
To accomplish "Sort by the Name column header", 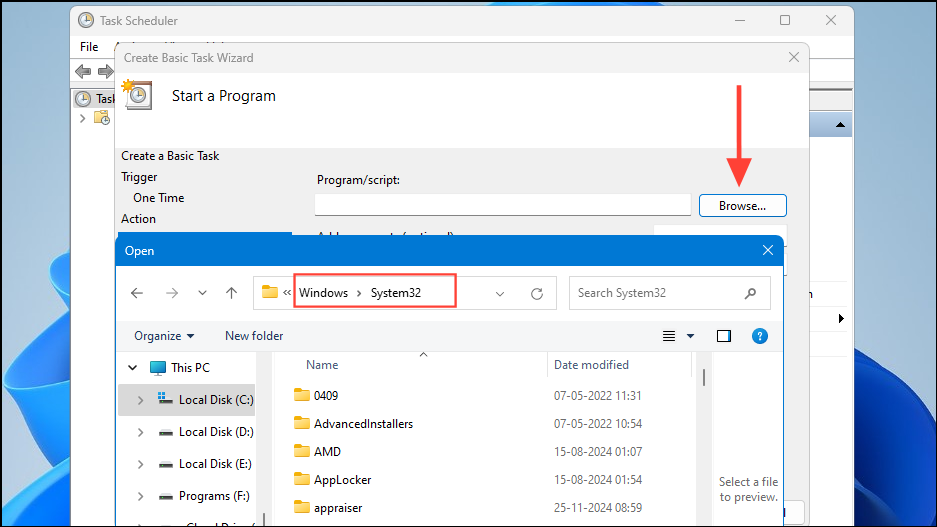I will 322,364.
